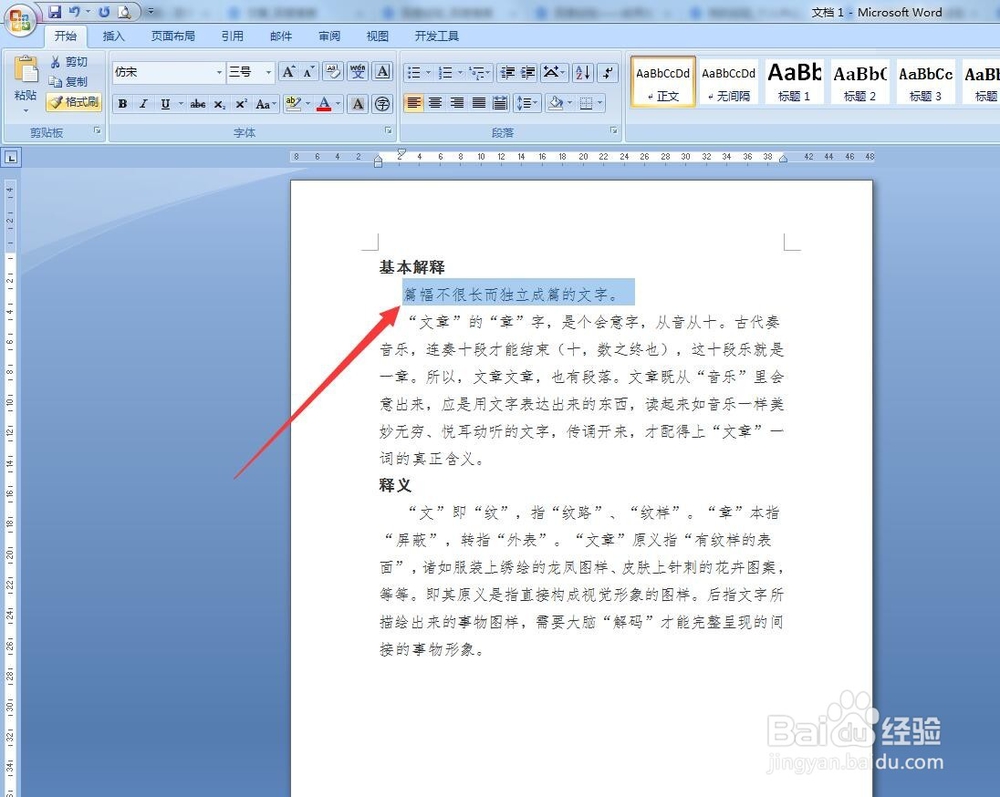Open the 审阅 ribbon tab
The height and width of the screenshot is (797, 1000).
click(x=329, y=36)
